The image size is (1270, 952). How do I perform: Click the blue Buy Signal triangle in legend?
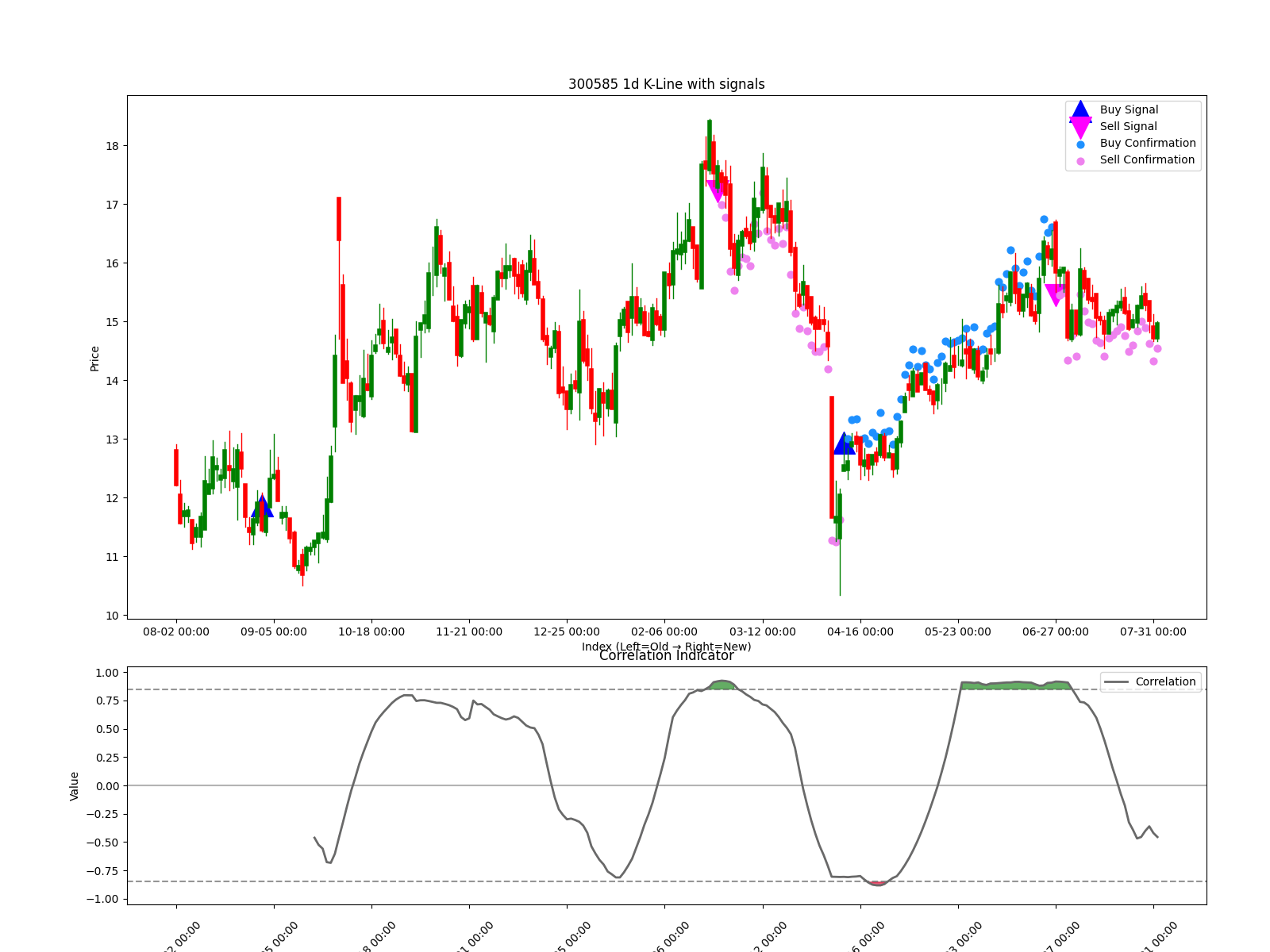point(1080,110)
